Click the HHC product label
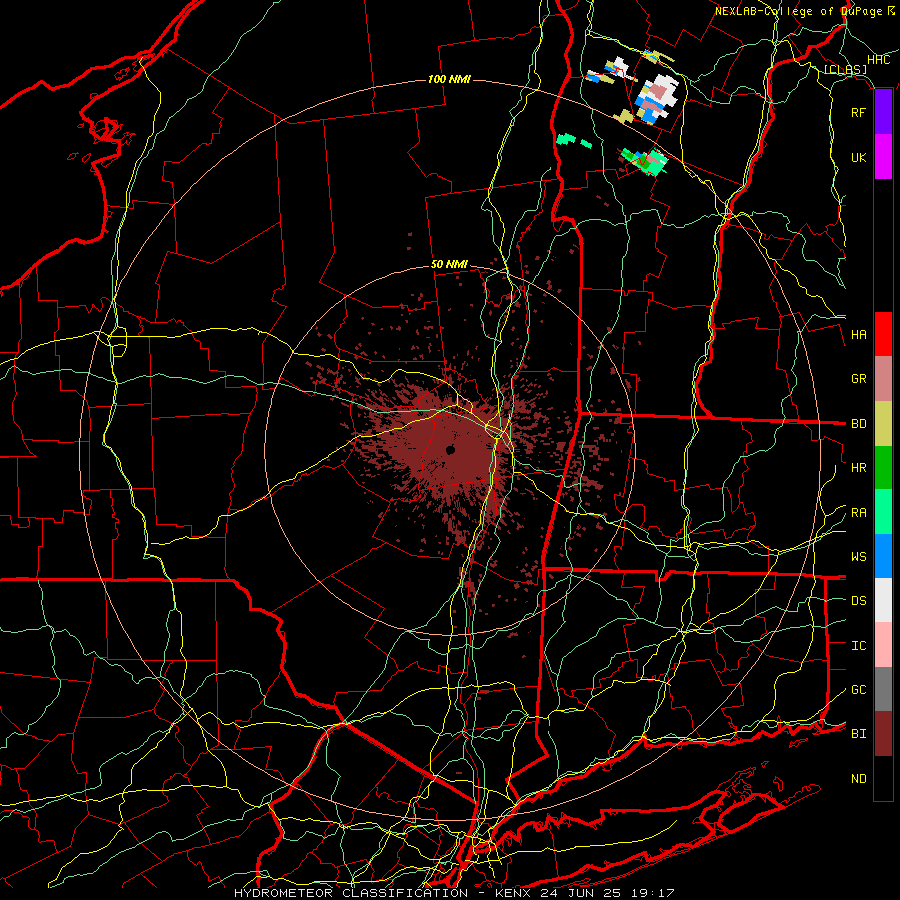Image resolution: width=900 pixels, height=900 pixels. pos(878,60)
